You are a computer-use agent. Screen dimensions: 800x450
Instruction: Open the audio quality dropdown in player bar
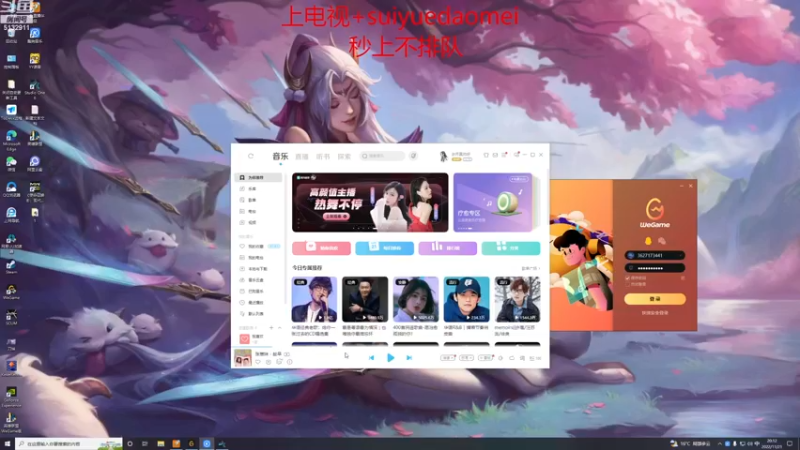(x=466, y=358)
